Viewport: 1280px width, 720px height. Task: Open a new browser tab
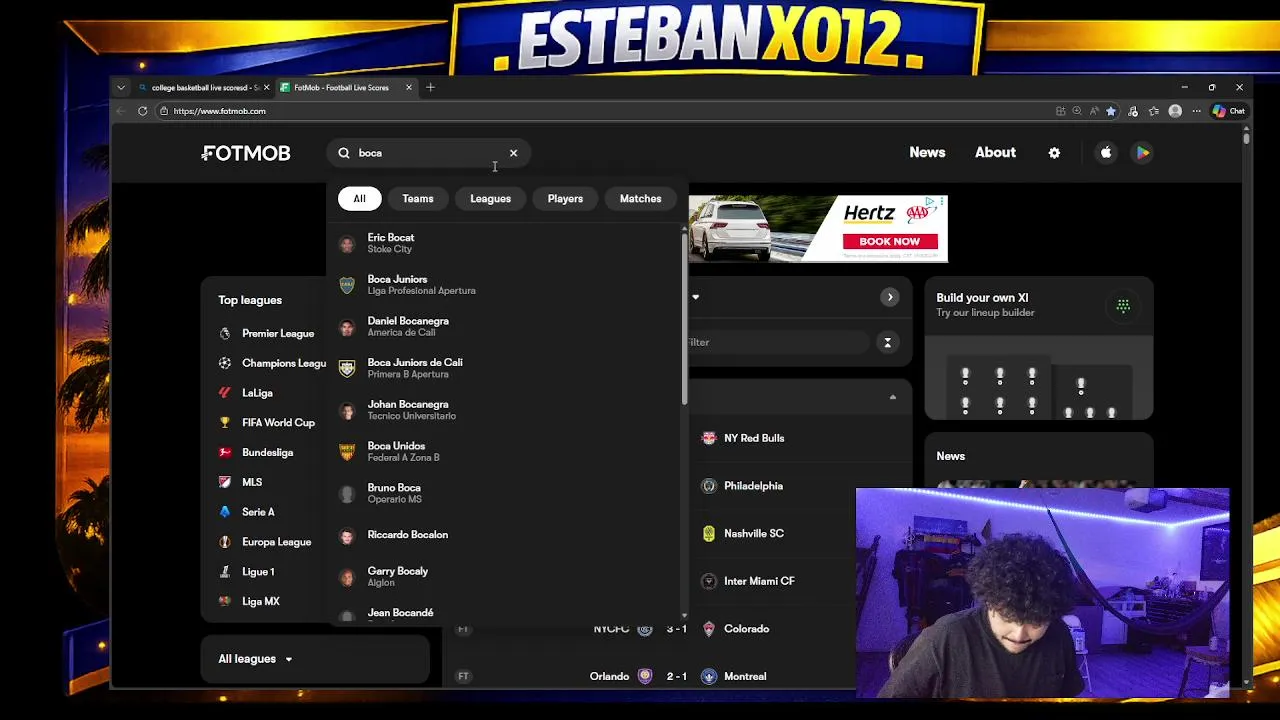[x=431, y=87]
